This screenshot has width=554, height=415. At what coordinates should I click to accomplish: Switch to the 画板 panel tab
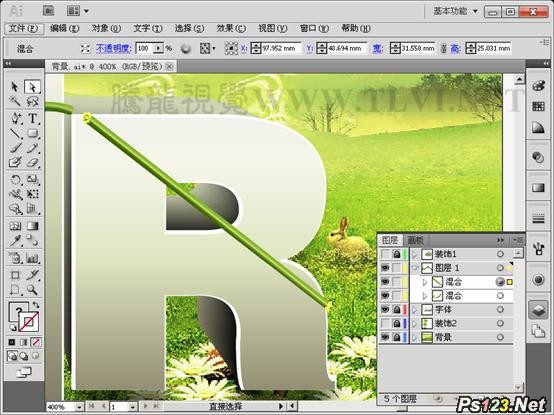(416, 240)
